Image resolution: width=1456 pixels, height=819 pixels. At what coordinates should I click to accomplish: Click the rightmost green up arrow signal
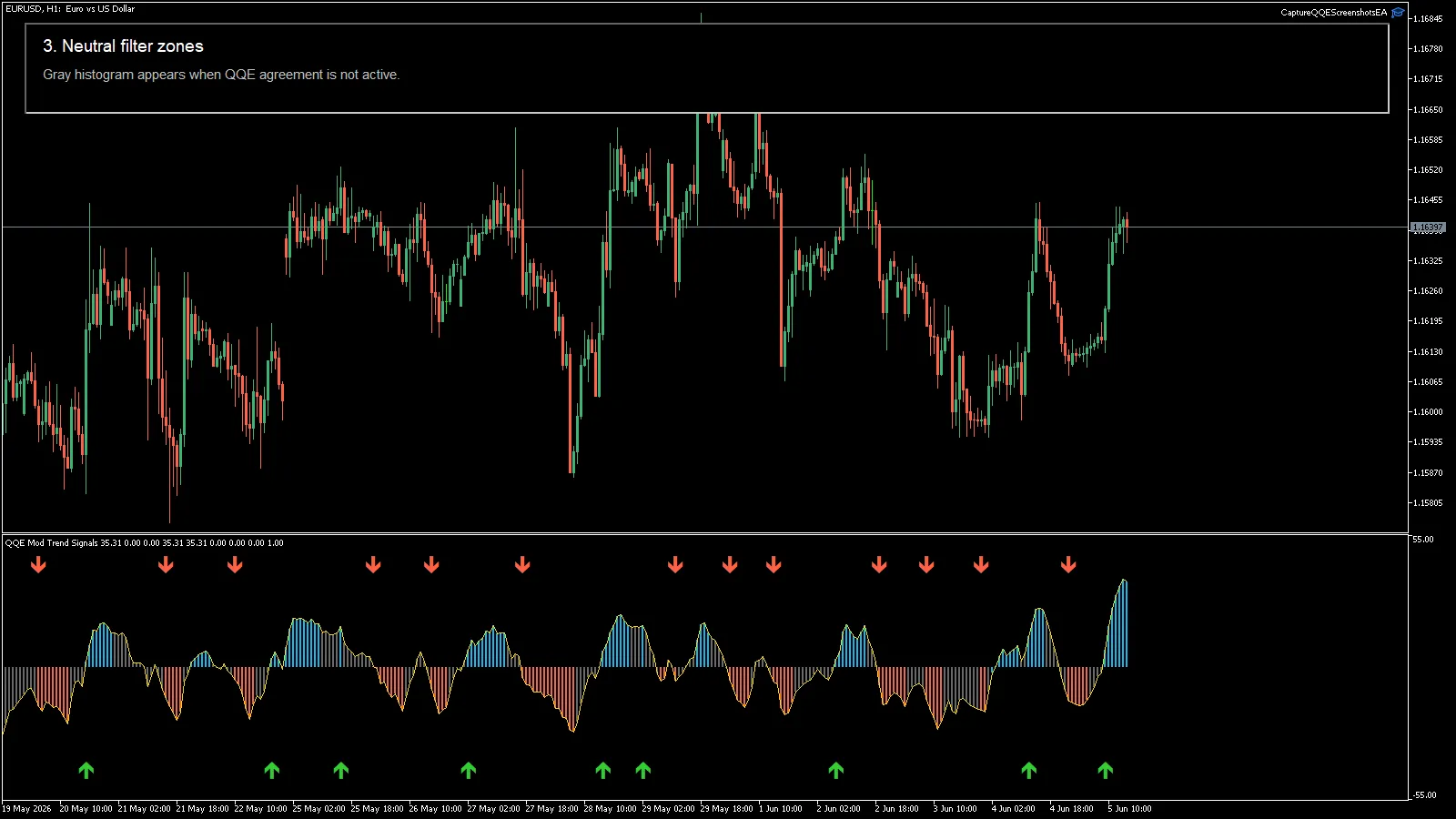click(1106, 770)
